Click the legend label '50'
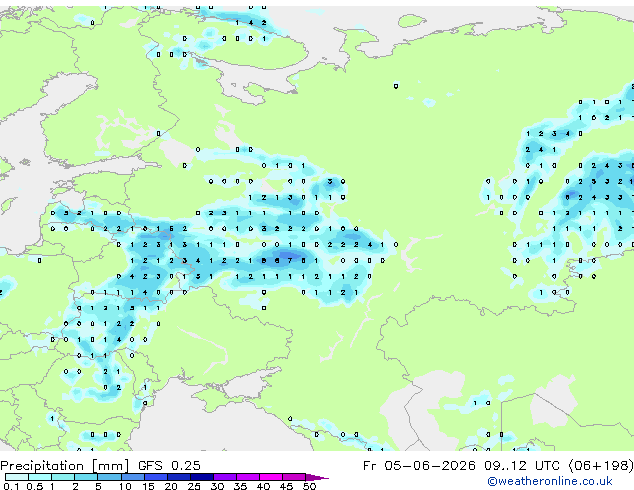The height and width of the screenshot is (490, 634). click(309, 486)
